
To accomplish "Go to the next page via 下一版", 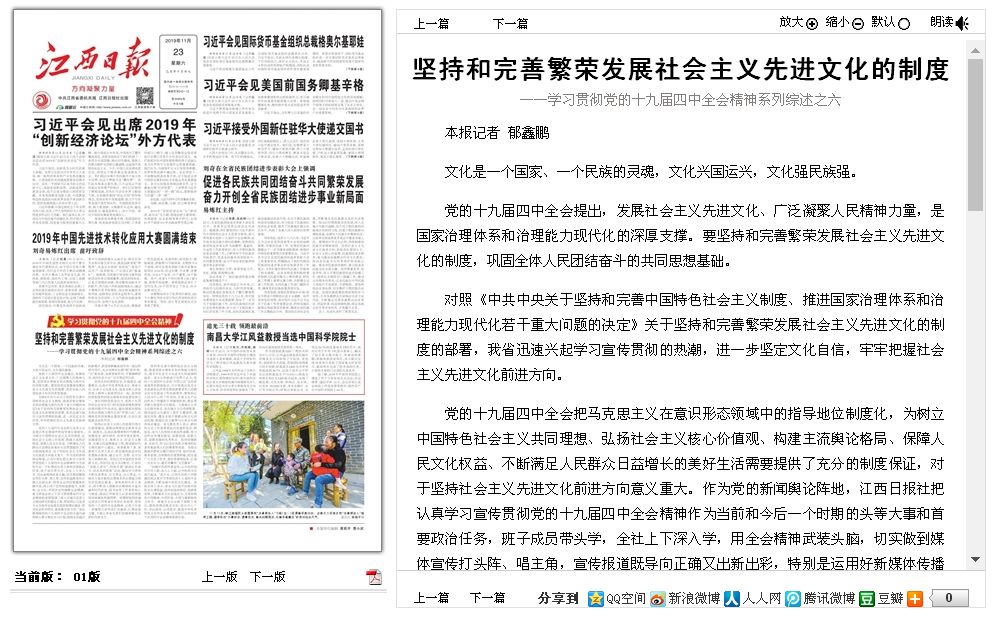I will [268, 577].
